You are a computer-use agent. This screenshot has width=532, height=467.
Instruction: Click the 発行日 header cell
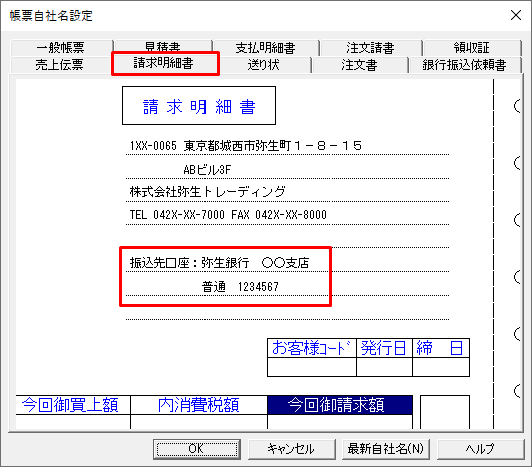pyautogui.click(x=384, y=348)
